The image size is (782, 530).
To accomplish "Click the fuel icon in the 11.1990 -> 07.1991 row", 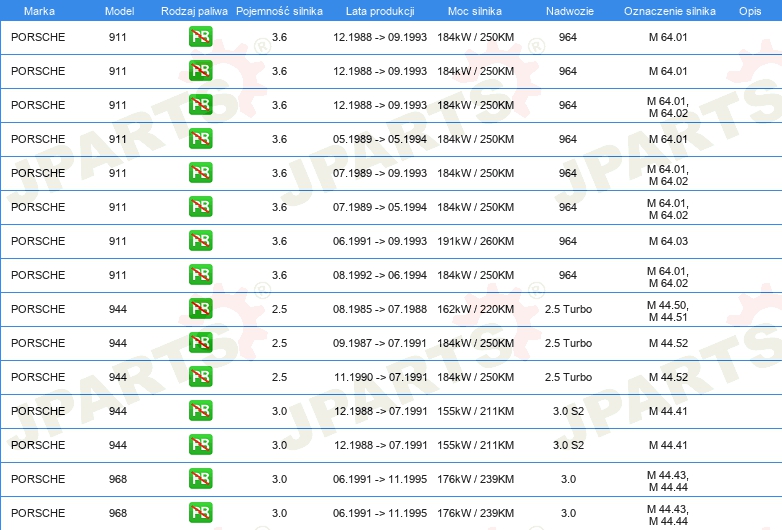I will 200,376.
